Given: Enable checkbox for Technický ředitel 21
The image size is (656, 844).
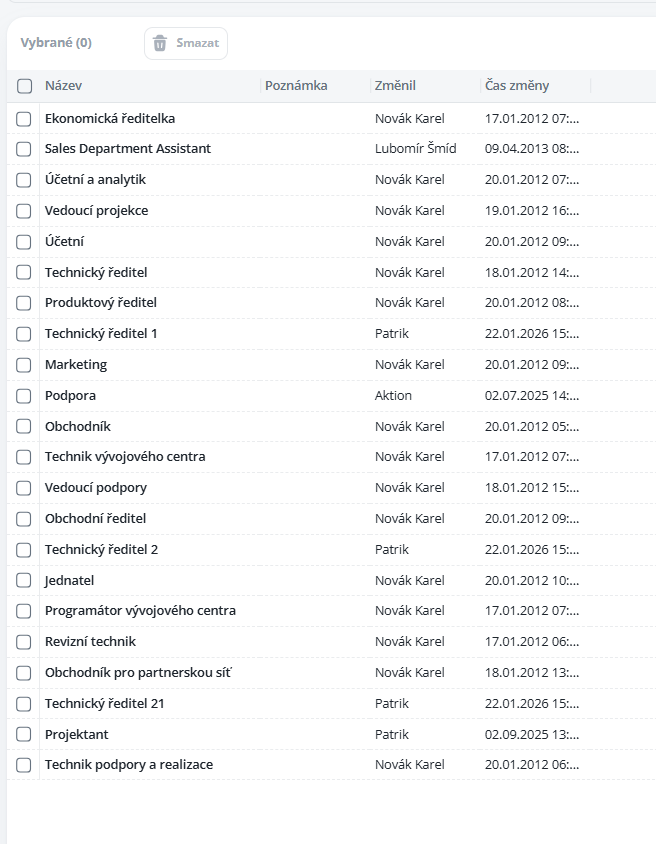Looking at the screenshot, I should pos(24,704).
